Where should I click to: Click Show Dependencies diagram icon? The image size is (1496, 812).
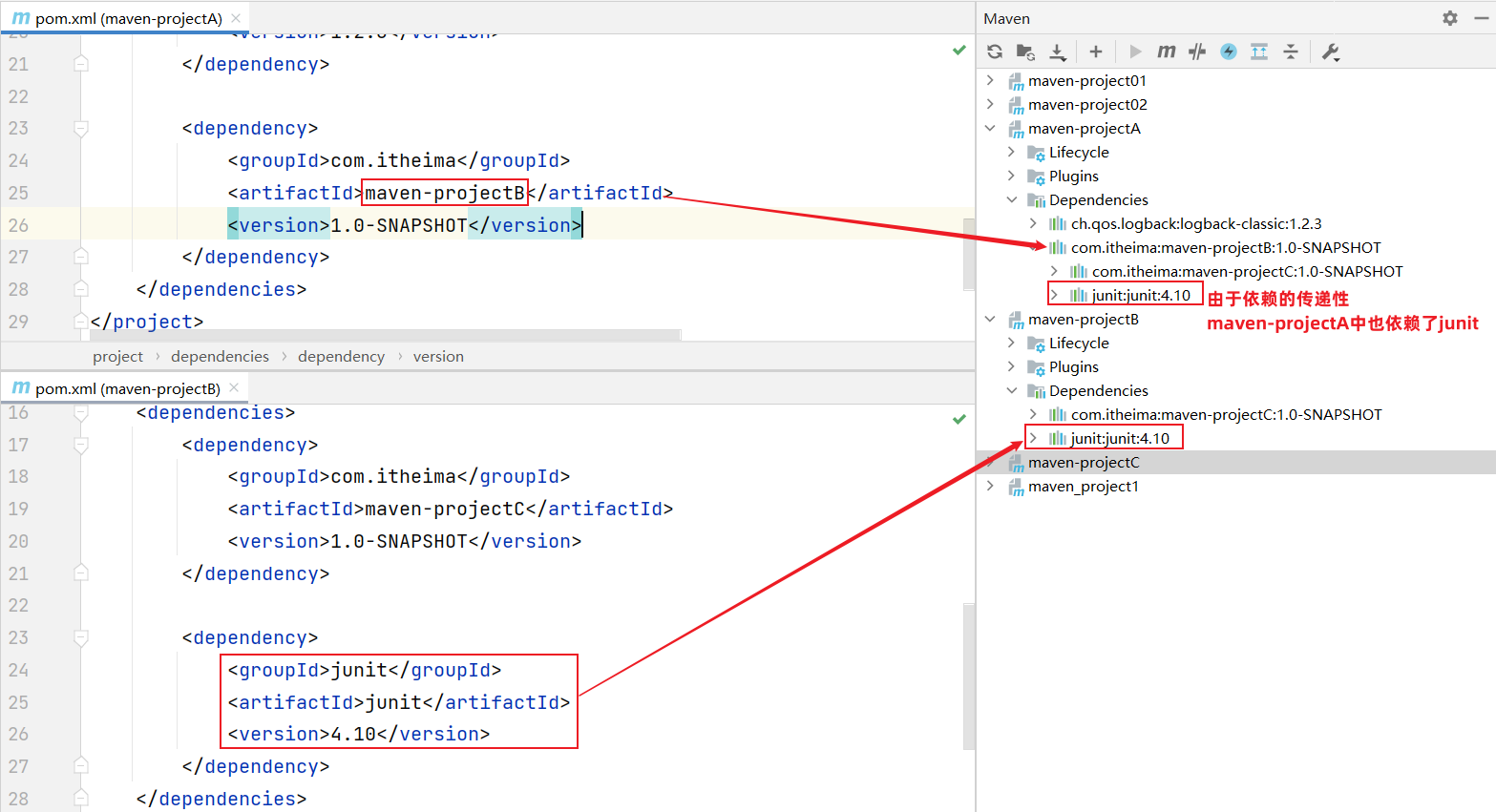coord(1259,52)
